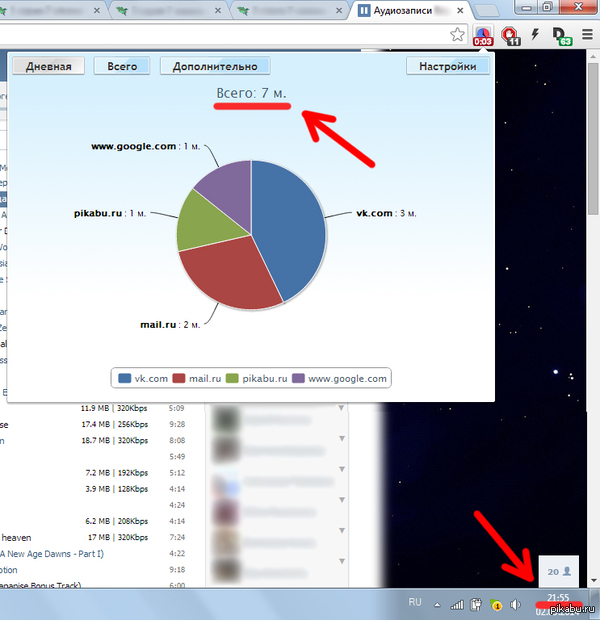Click the Всего: 7 м. heading

coord(251,93)
